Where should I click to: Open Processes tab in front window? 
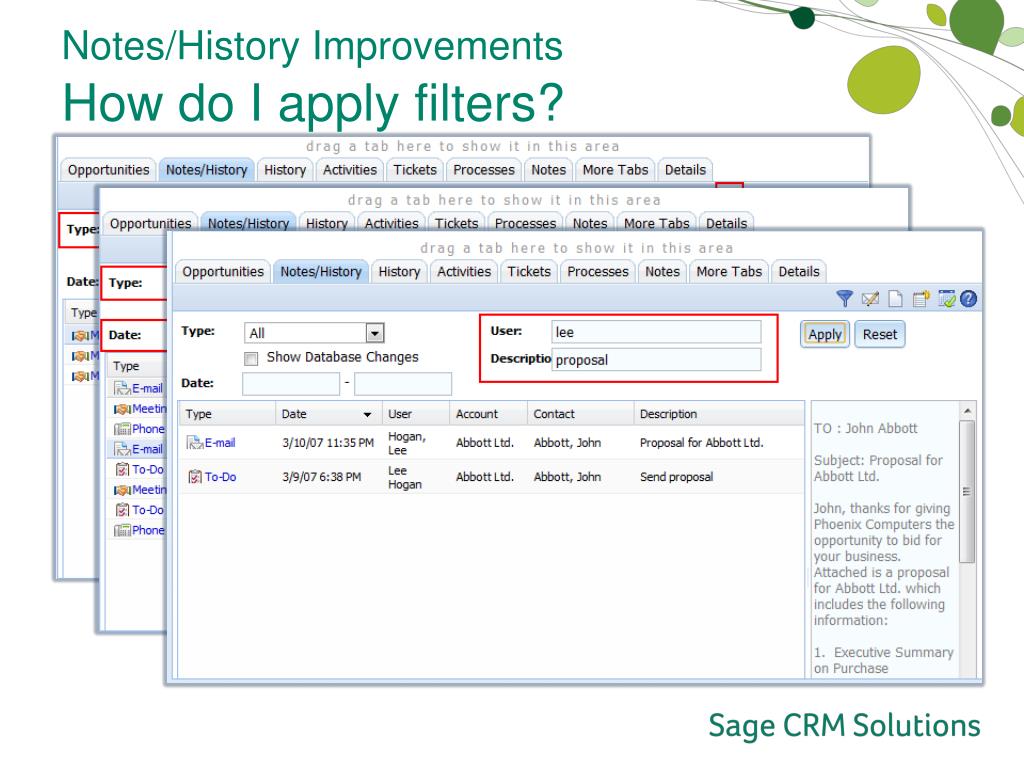(598, 272)
